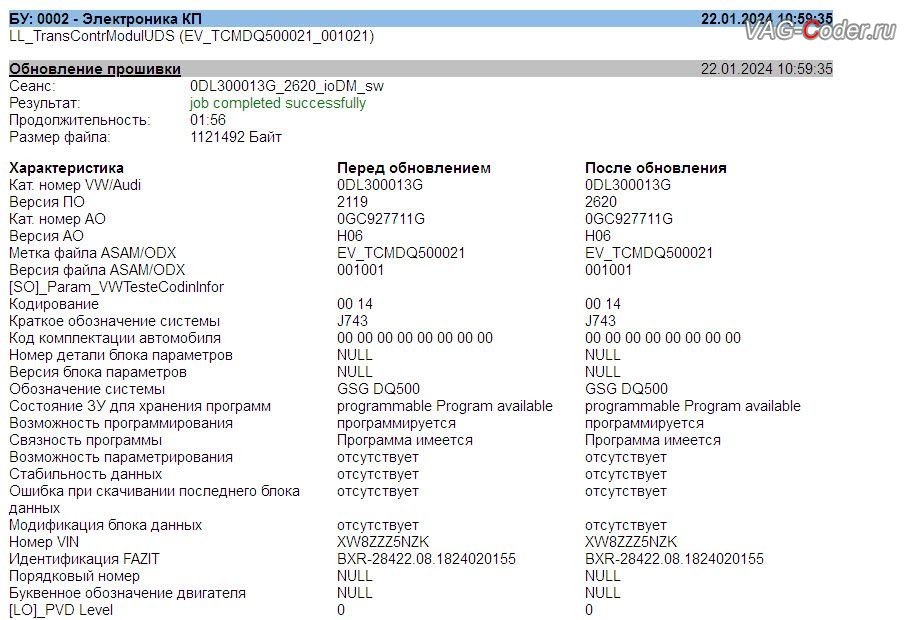
Task: Click the "Кат. номер VW/Audi" row label
Action: 75,185
